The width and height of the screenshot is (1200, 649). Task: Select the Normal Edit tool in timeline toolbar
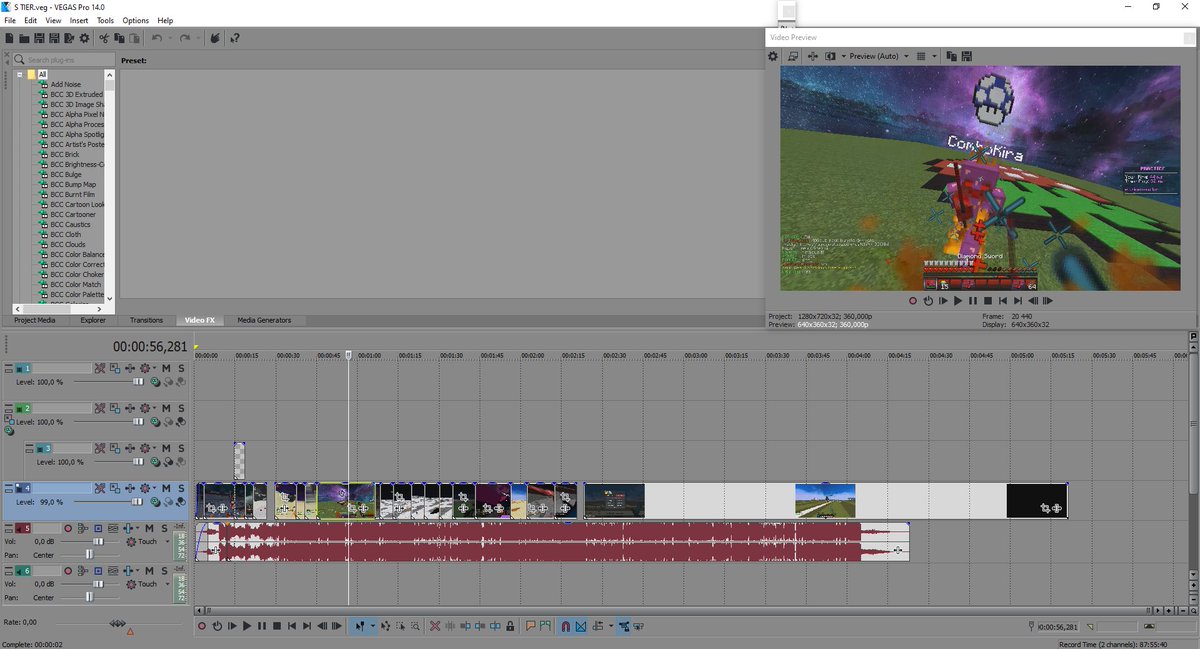(x=360, y=626)
